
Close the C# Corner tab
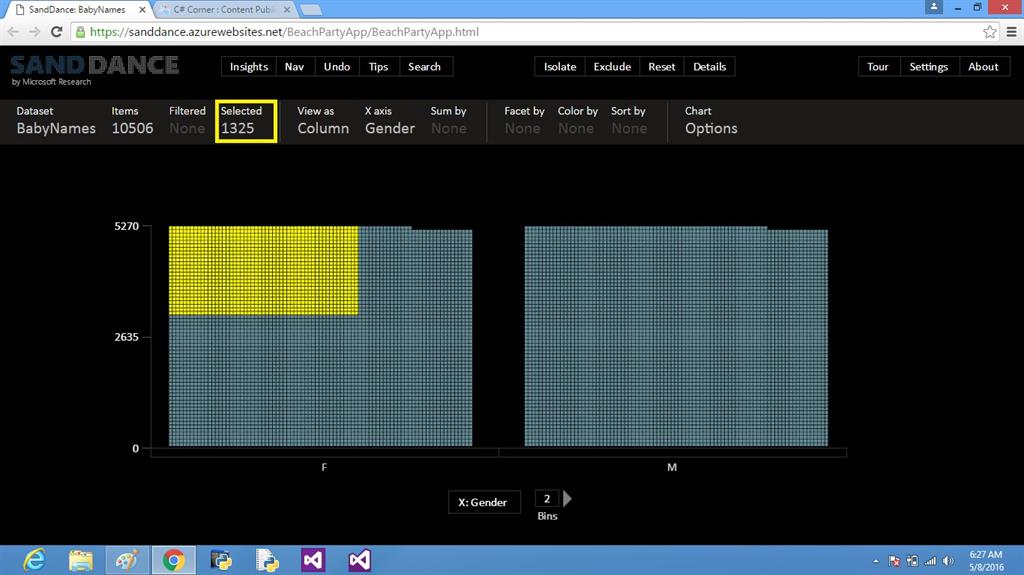point(287,10)
